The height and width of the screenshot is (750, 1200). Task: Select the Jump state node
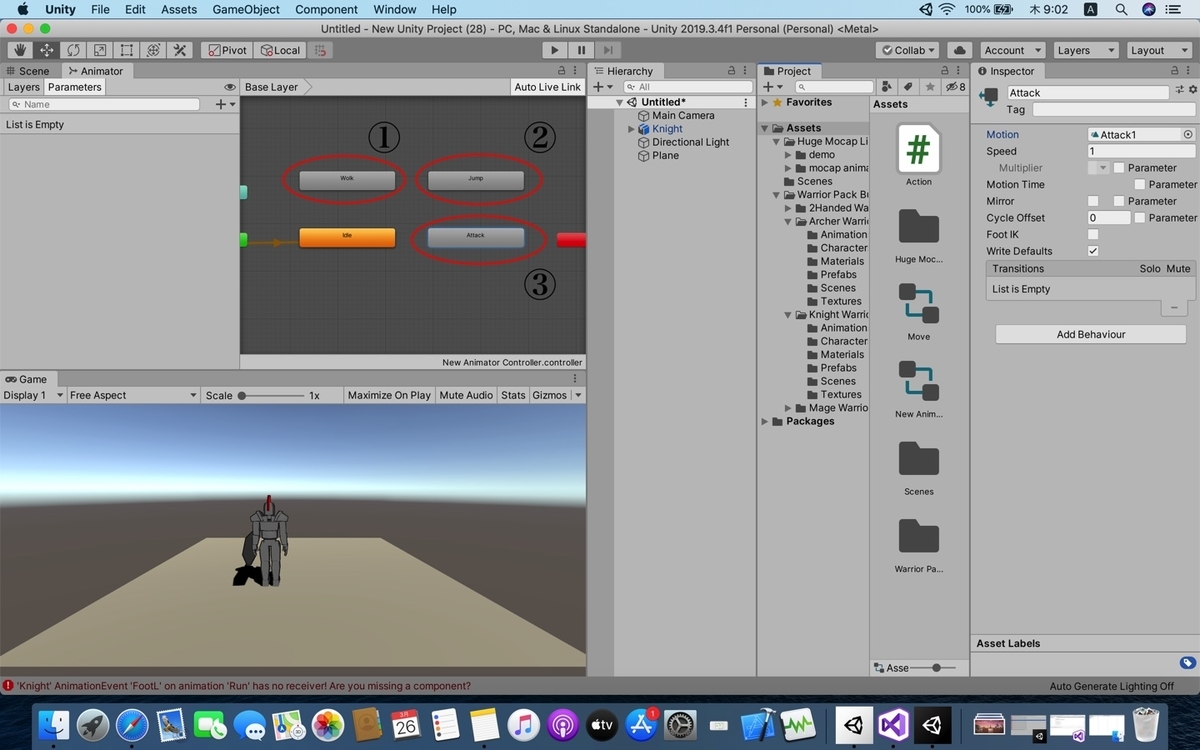pyautogui.click(x=476, y=180)
